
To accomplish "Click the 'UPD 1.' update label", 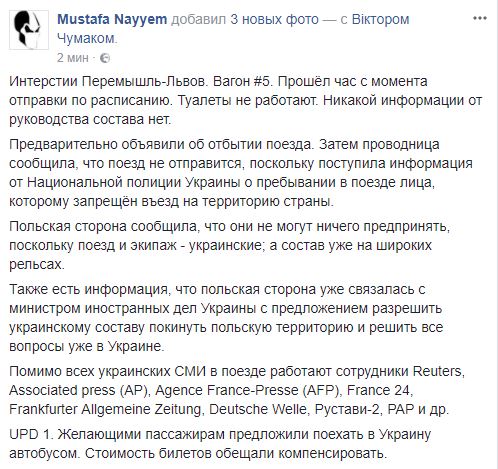I will click(31, 434).
